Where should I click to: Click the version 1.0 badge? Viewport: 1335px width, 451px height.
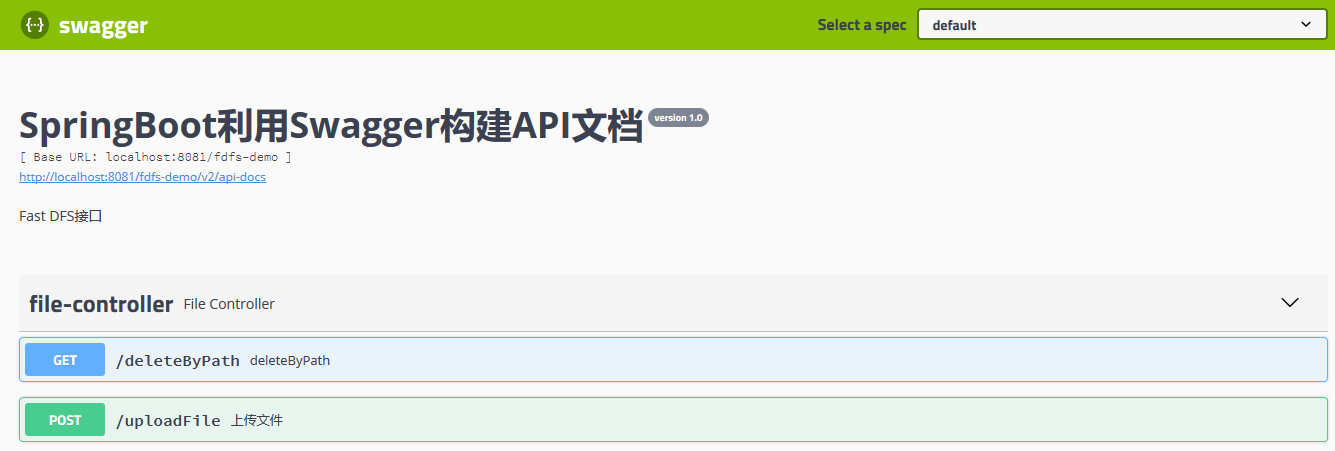tap(679, 117)
